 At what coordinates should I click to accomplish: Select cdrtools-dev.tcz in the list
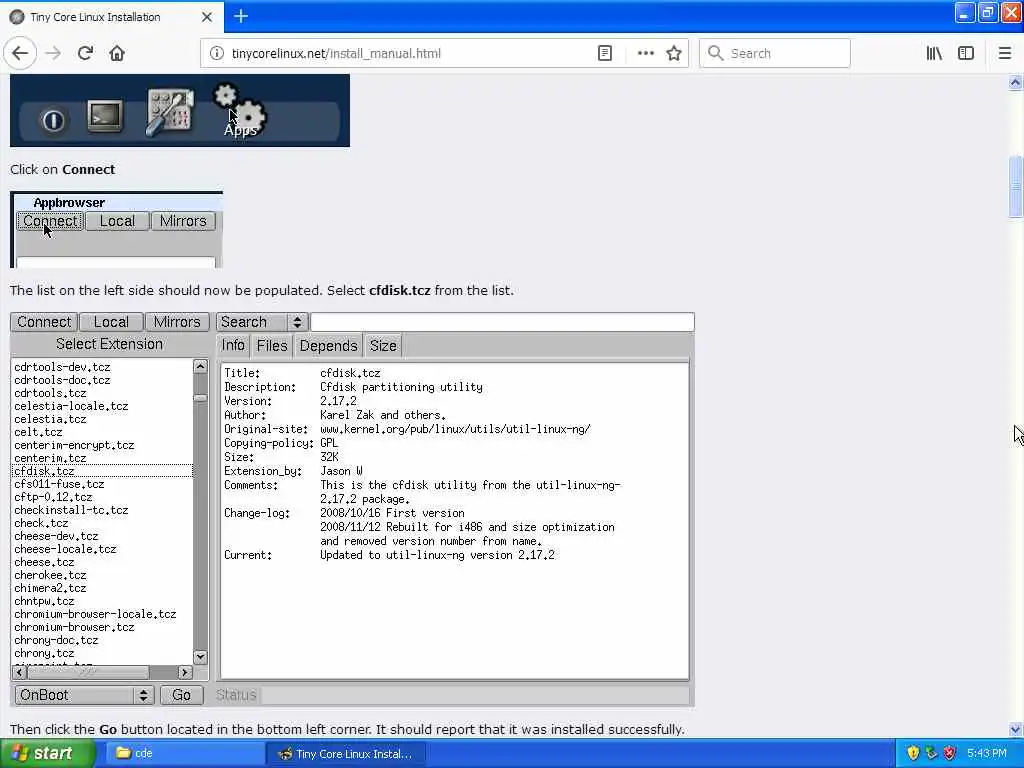click(x=103, y=367)
